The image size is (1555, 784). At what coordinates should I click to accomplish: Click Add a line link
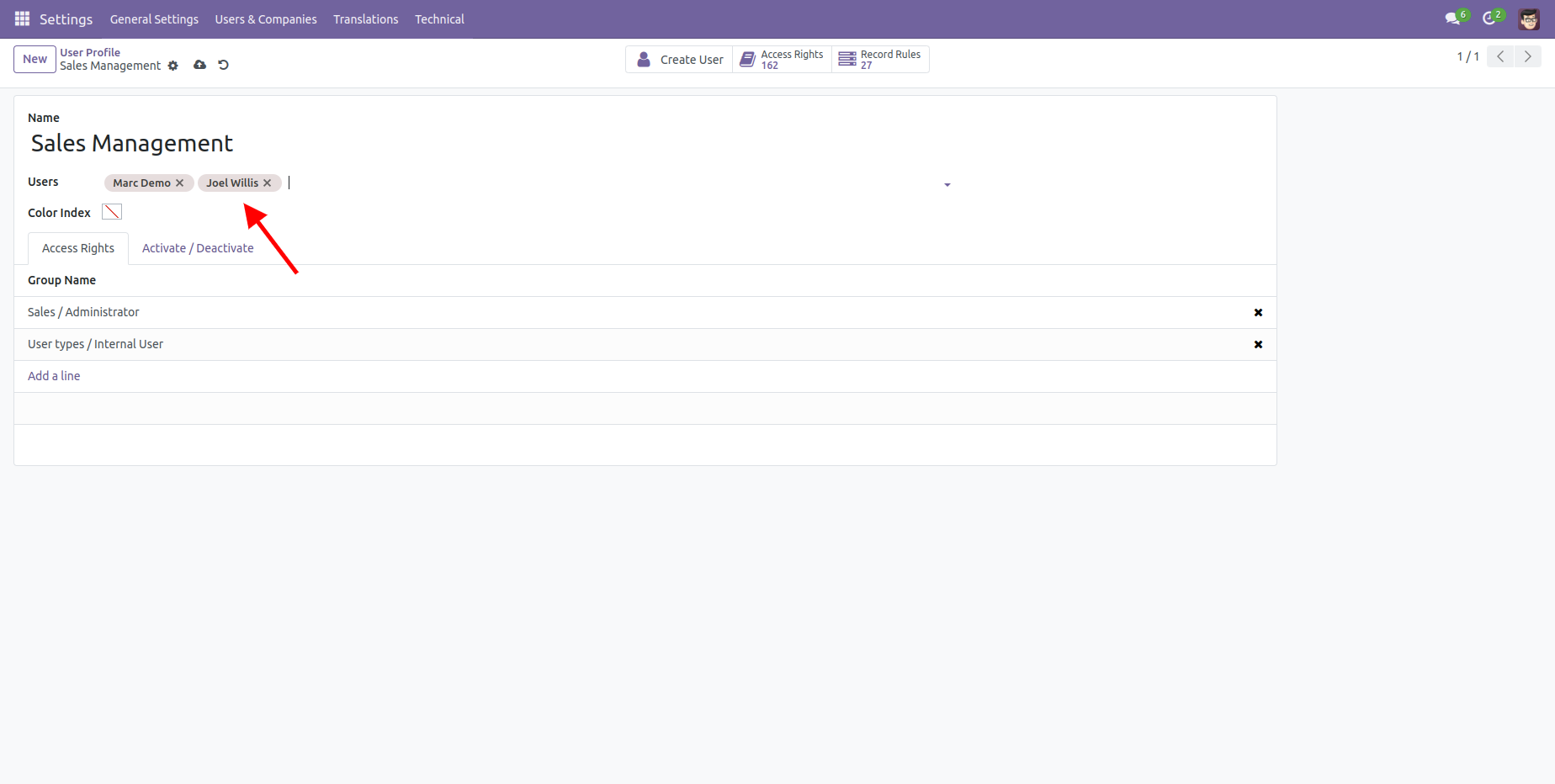pyautogui.click(x=54, y=376)
